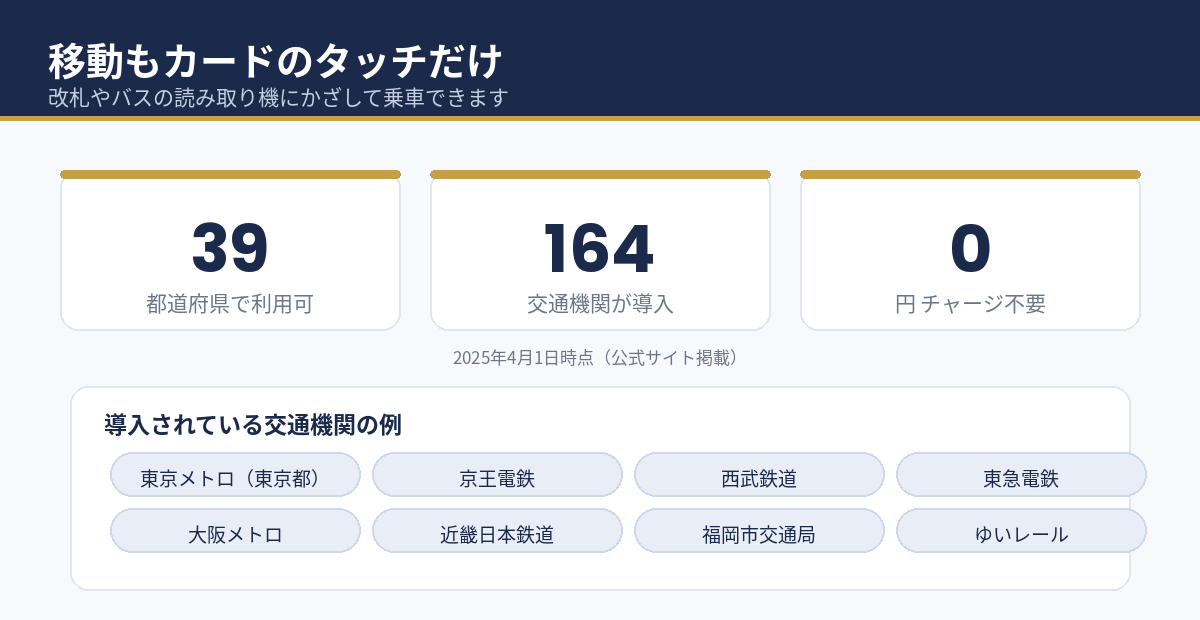This screenshot has height=620, width=1200.
Task: Click the number 39
Action: 230,249
